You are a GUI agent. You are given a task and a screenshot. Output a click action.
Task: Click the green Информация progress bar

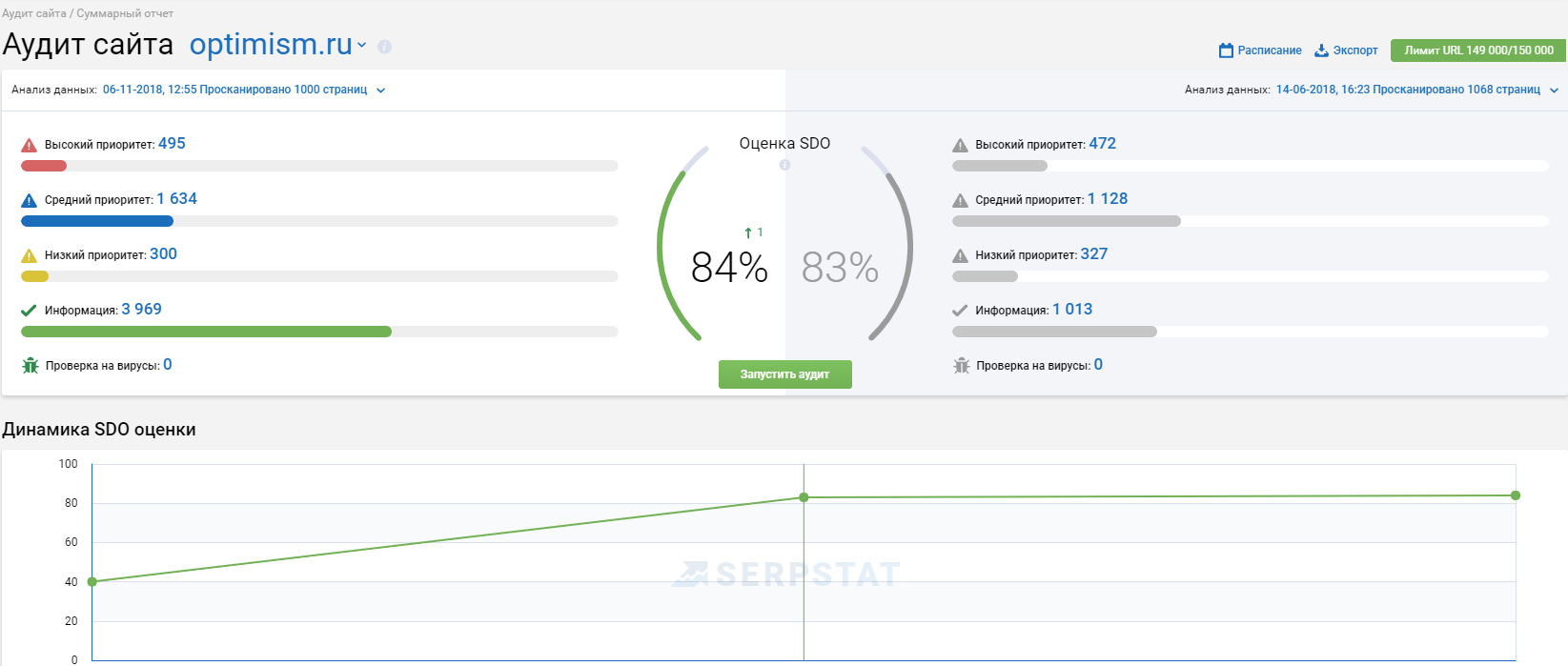206,332
